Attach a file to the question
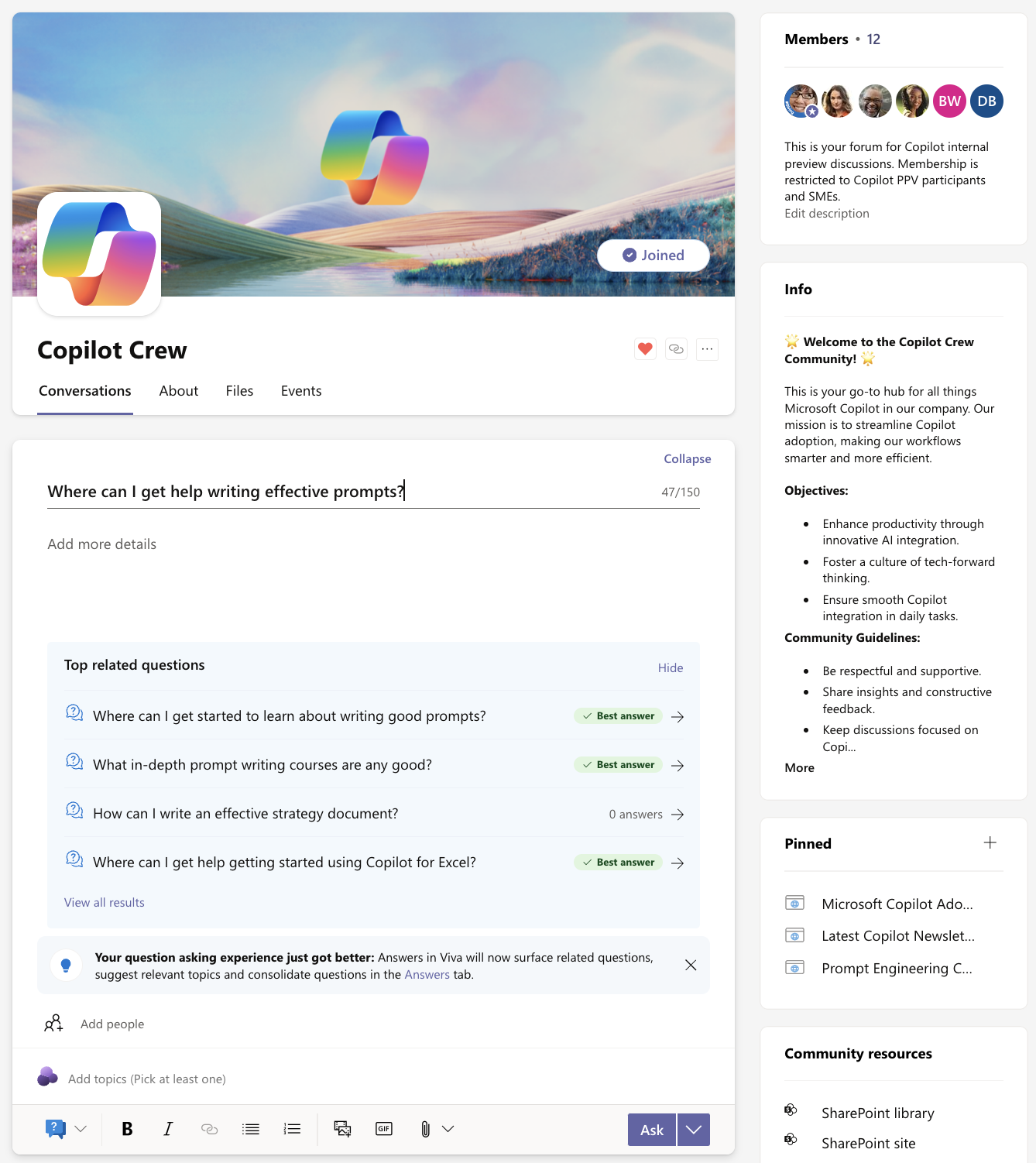Viewport: 1036px width, 1163px height. coord(425,1129)
